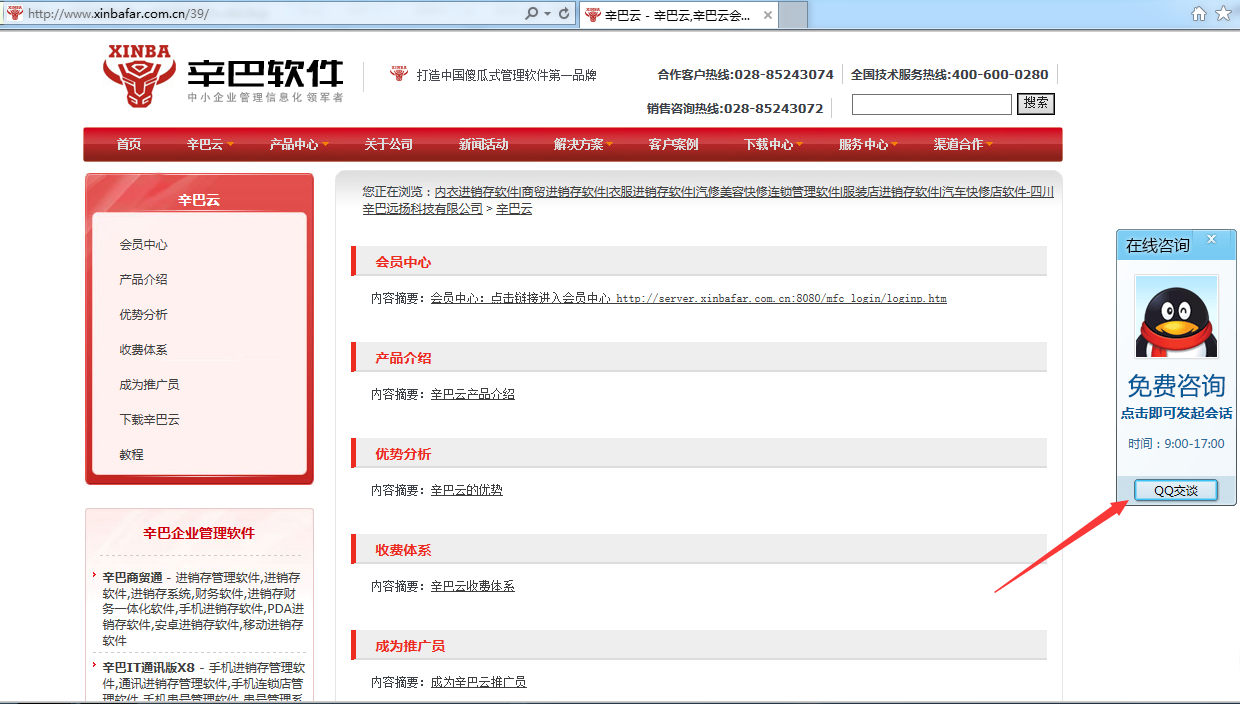Click the Xinba bull logo
The image size is (1240, 704).
pyautogui.click(x=137, y=76)
